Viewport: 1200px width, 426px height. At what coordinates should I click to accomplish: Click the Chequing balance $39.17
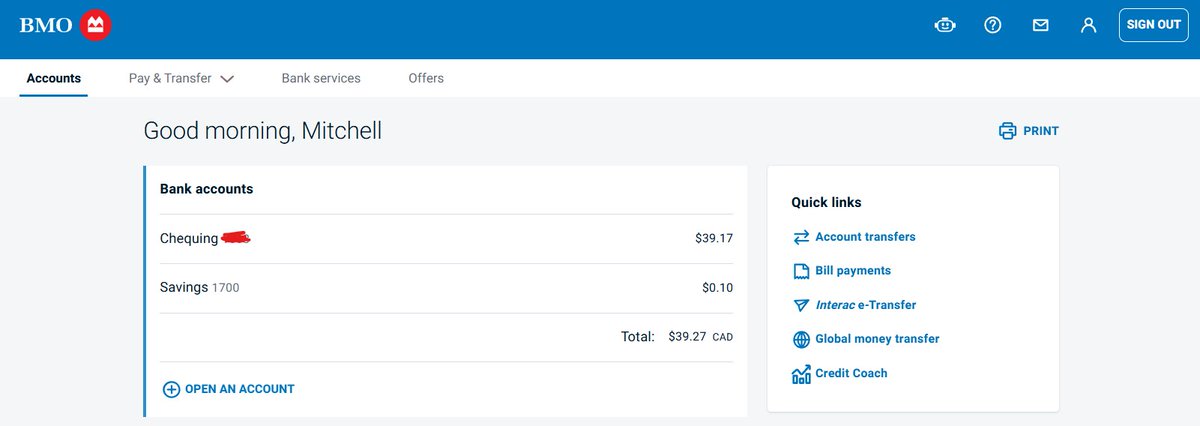[714, 239]
